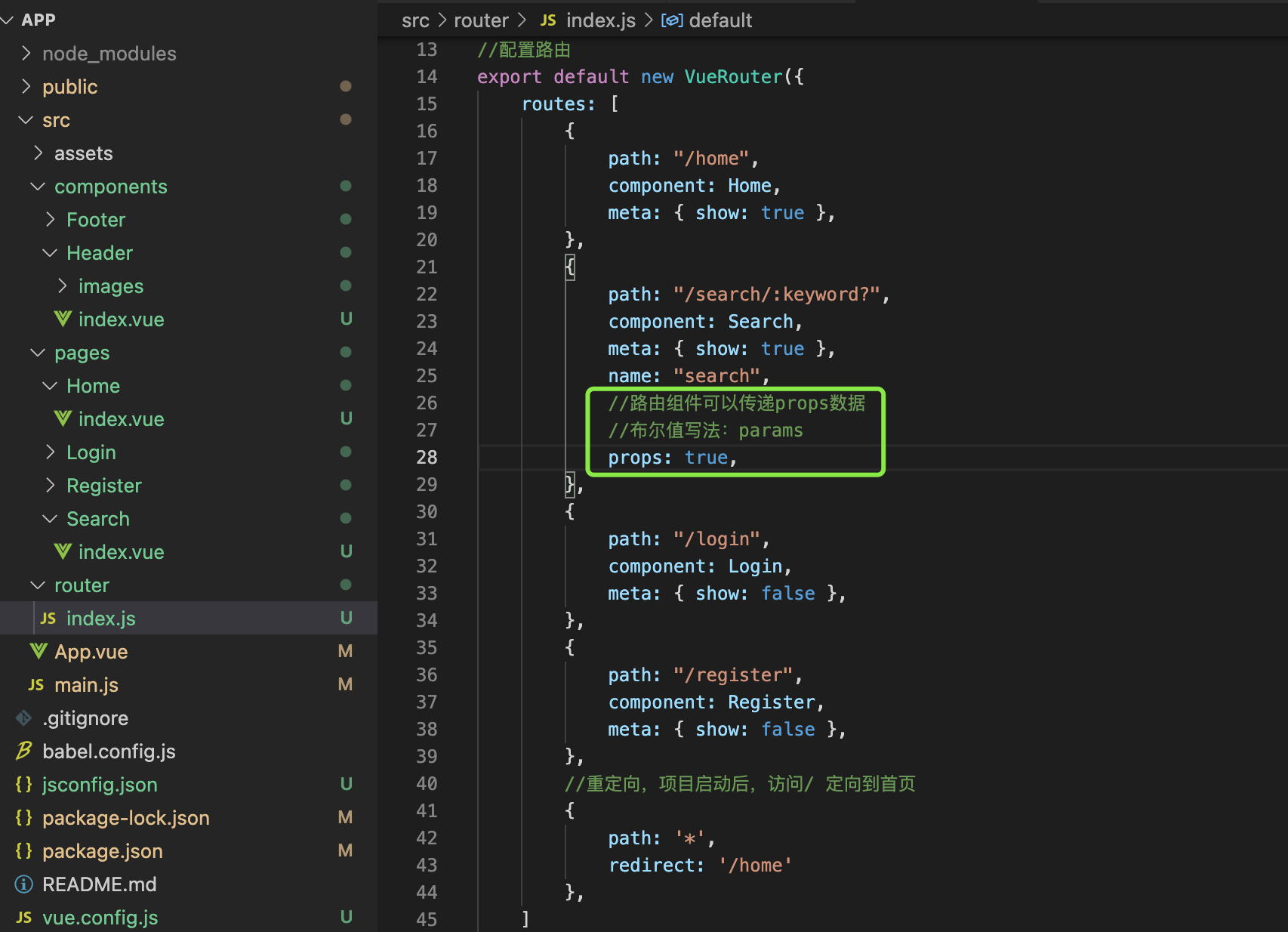Click the symbol icon before breadcrumb 'default'

point(672,20)
